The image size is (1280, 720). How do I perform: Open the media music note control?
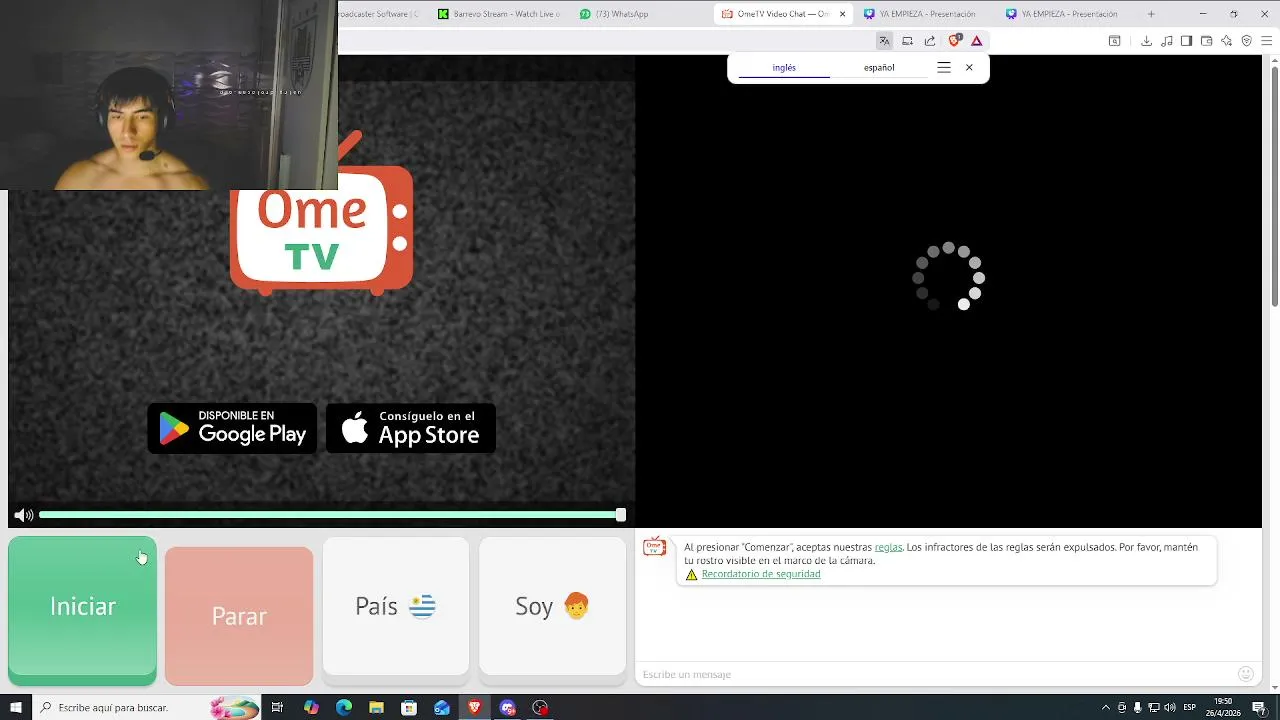pos(1166,41)
